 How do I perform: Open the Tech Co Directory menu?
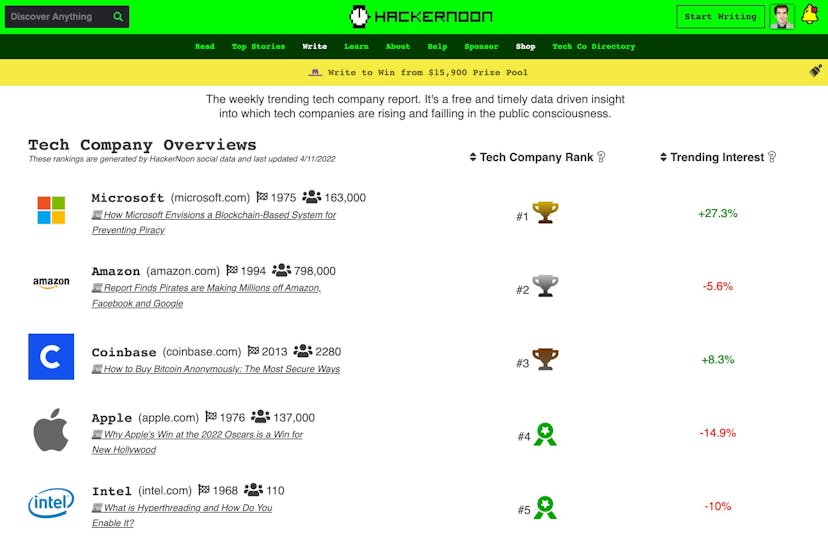(x=594, y=46)
